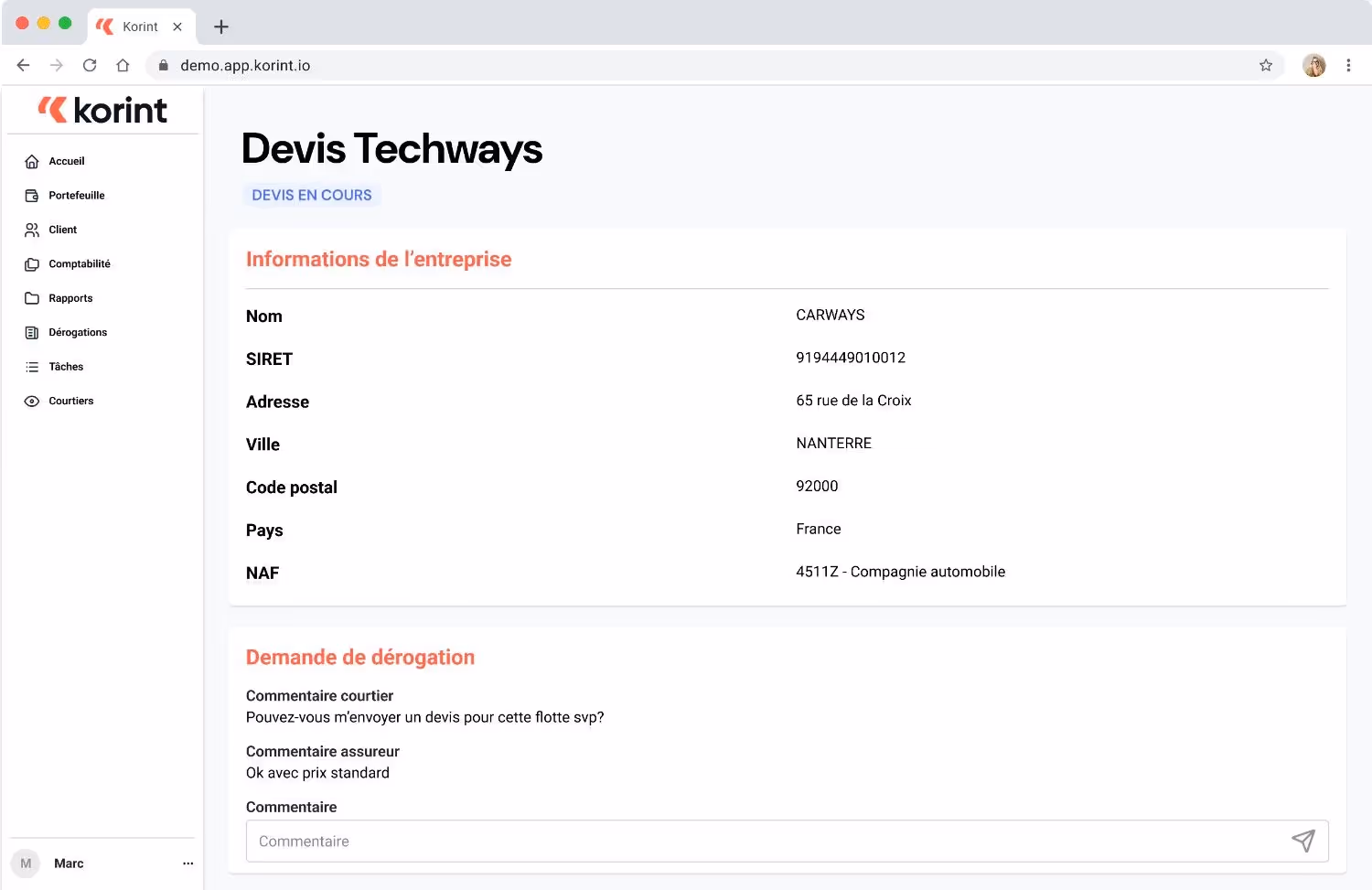
Task: Click the Devis Techways title
Action: (x=391, y=148)
